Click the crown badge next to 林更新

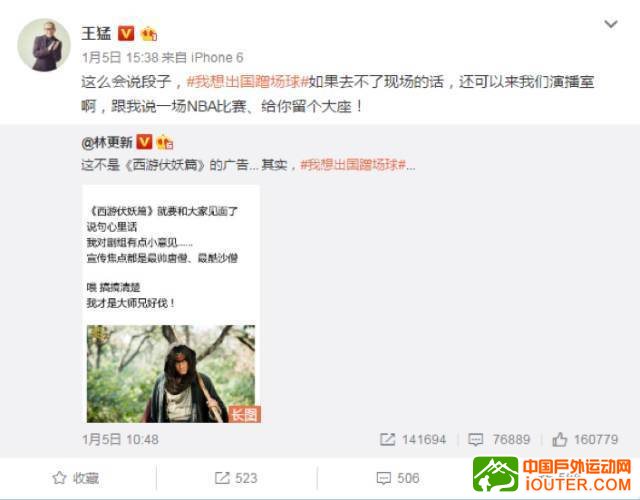(x=165, y=142)
